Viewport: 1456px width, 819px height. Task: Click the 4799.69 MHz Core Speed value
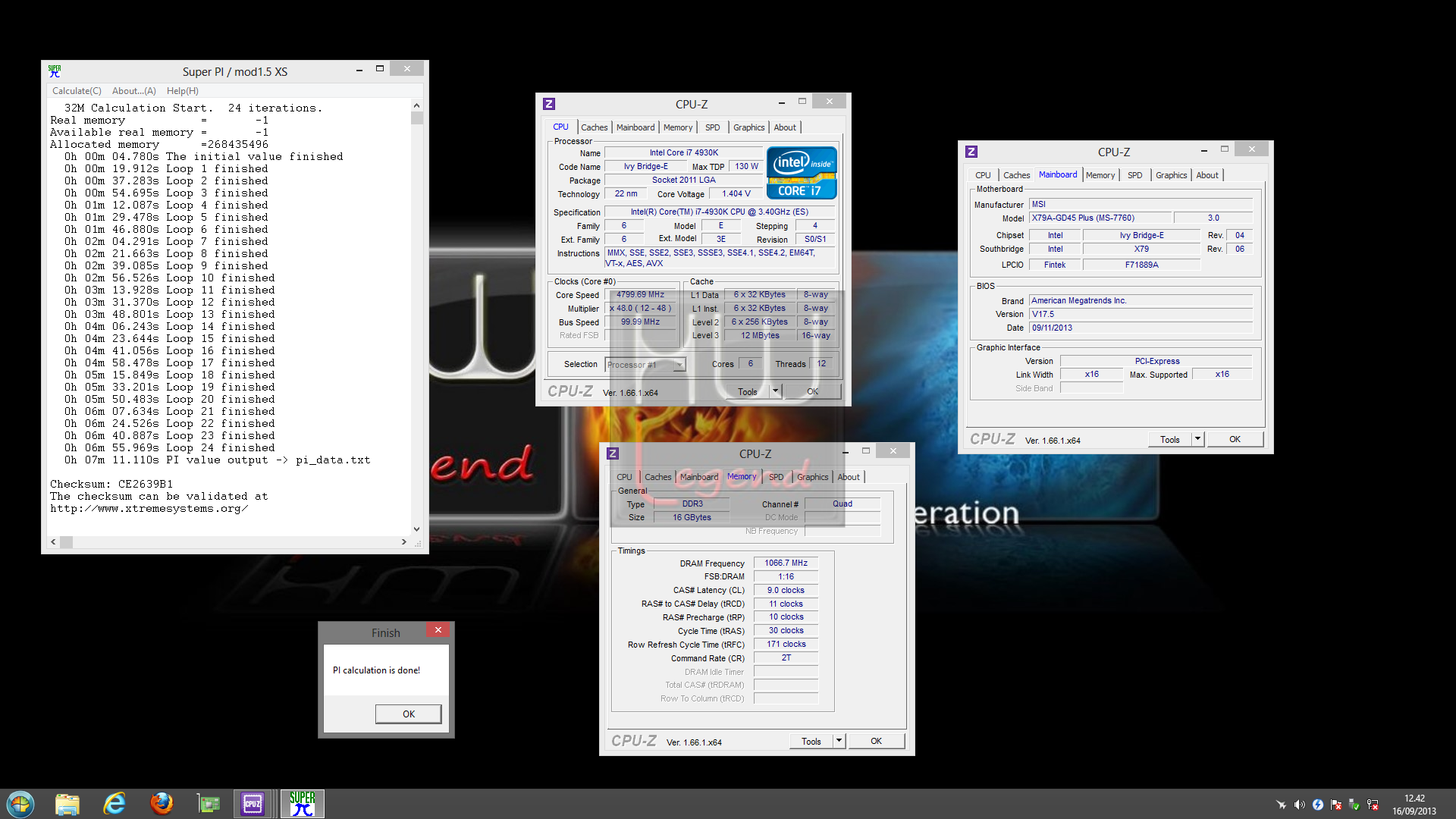pyautogui.click(x=639, y=294)
